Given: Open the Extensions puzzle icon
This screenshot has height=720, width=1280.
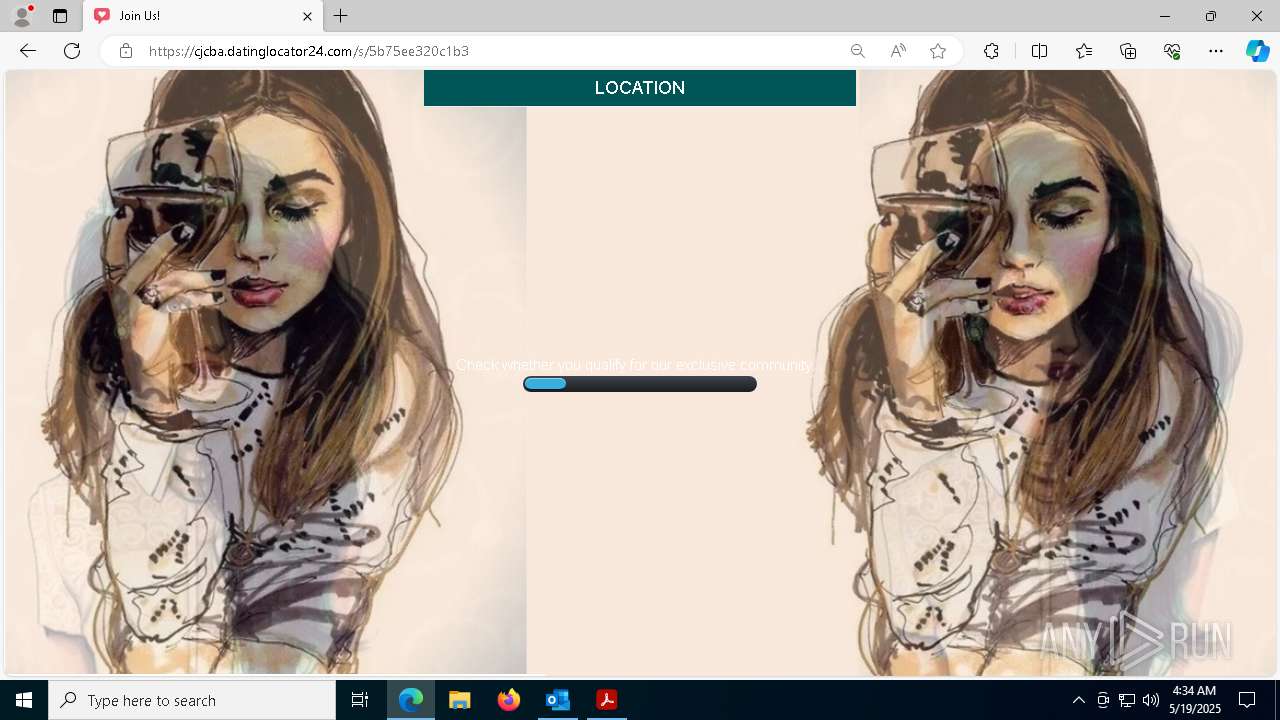Looking at the screenshot, I should pyautogui.click(x=991, y=51).
